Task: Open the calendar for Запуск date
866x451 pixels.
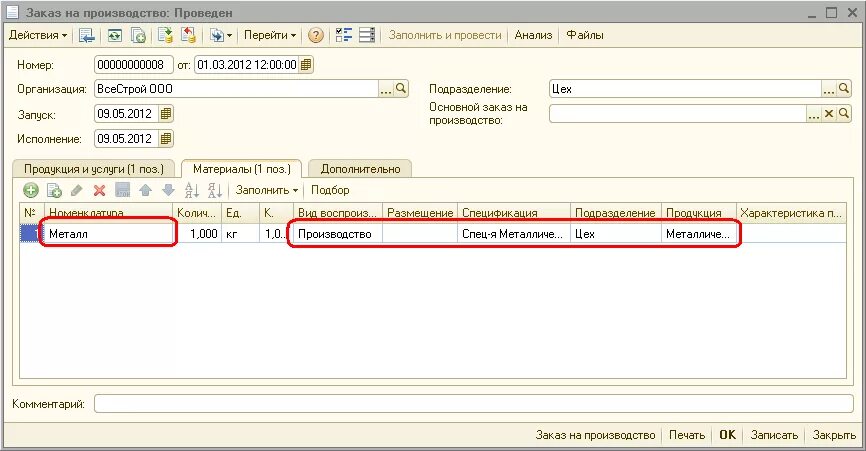Action: point(166,114)
